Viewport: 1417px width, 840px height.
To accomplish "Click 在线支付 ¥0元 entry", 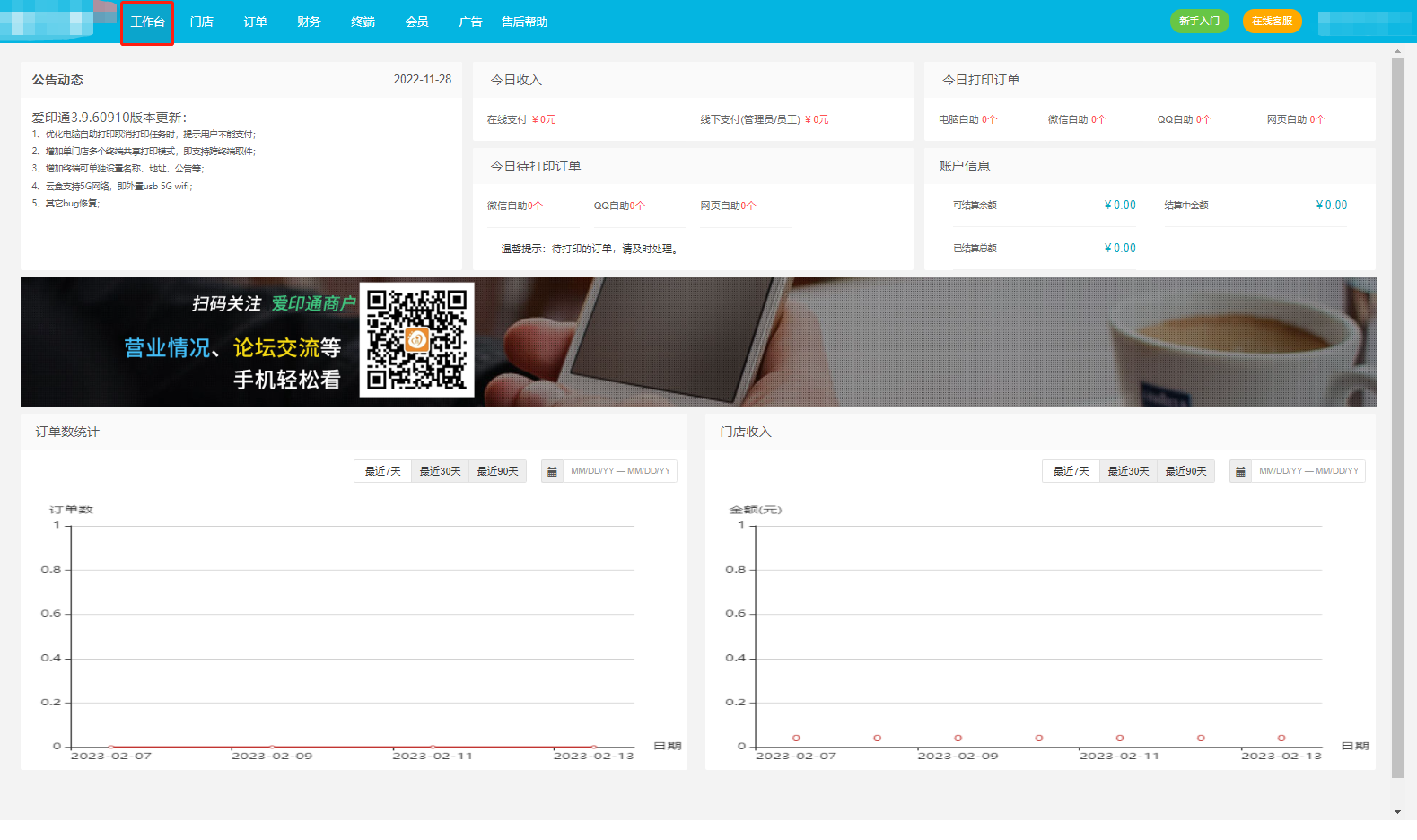I will pos(521,119).
